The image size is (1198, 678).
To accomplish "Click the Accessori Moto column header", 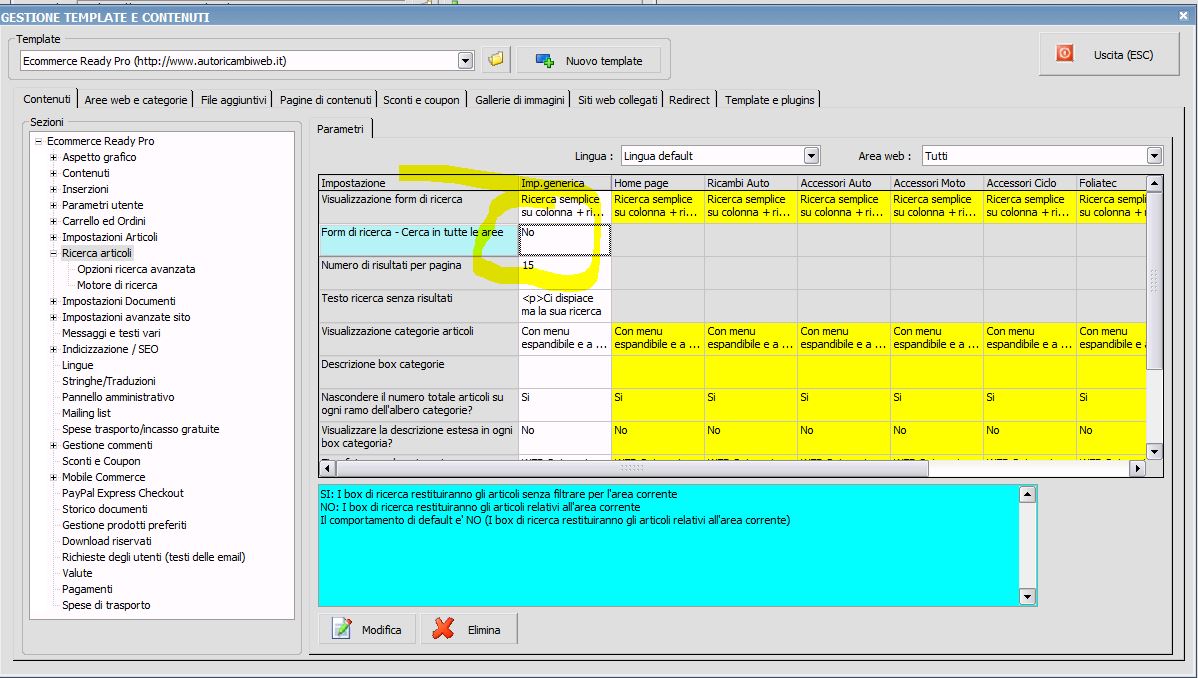I will tap(937, 183).
